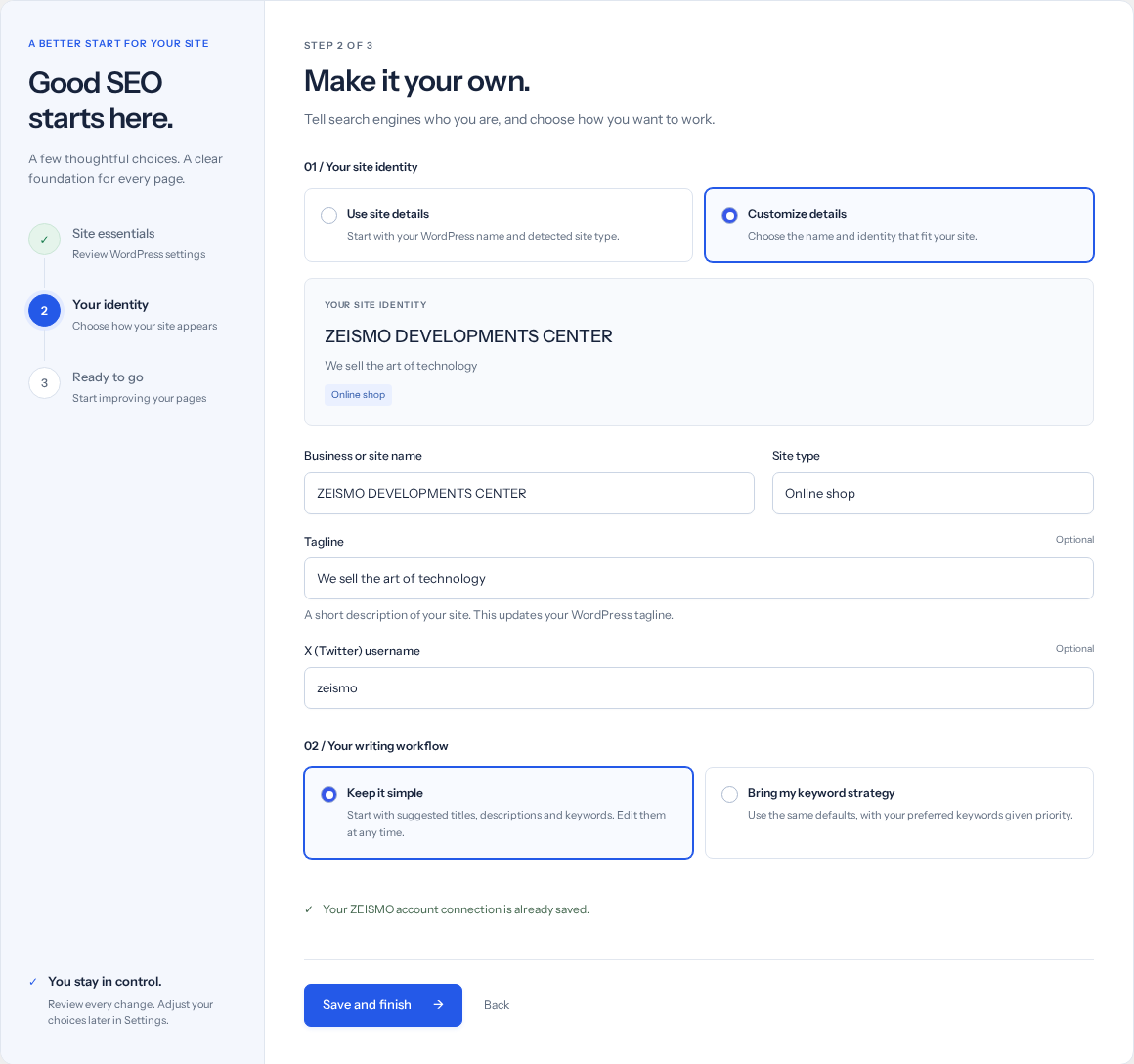Click 'Start improving your pages' subtitle
The width and height of the screenshot is (1134, 1064).
140,399
